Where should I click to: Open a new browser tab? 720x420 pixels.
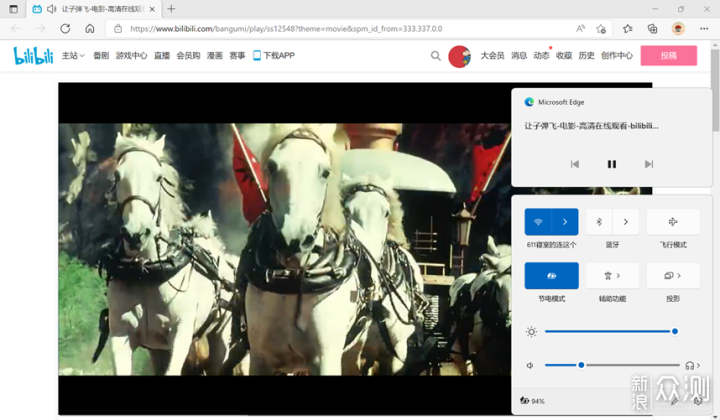(171, 9)
